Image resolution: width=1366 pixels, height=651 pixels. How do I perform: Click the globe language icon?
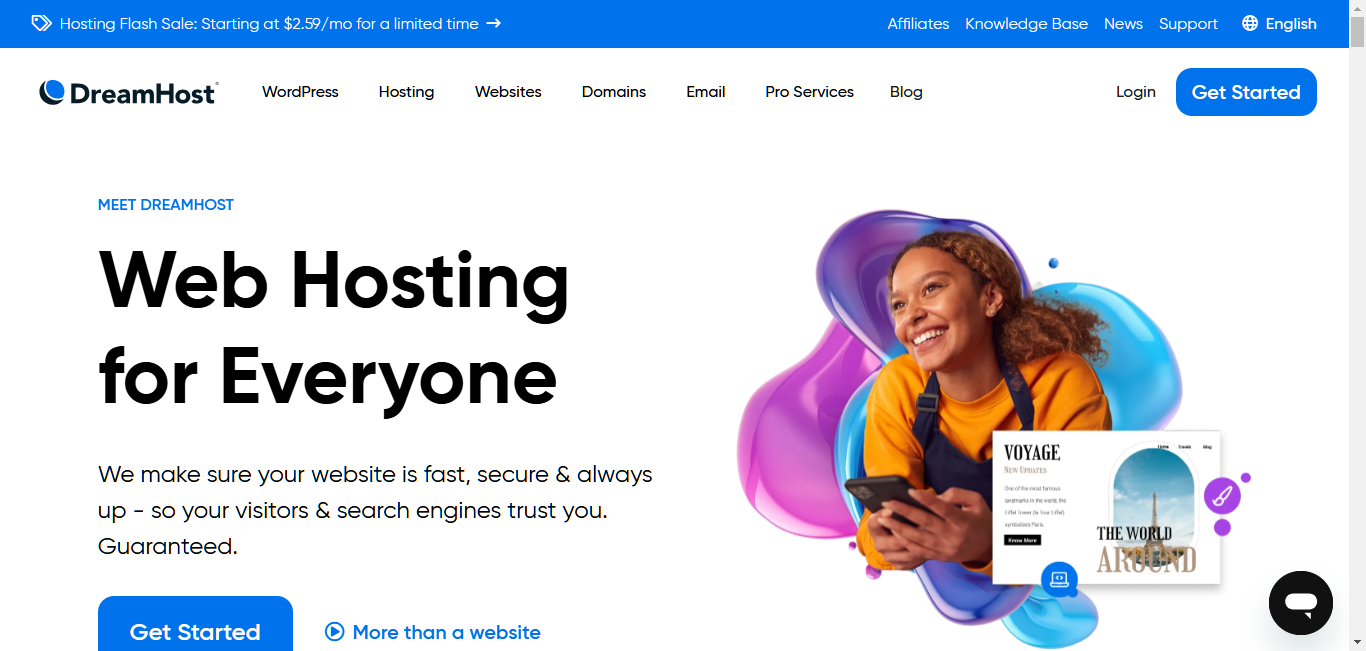tap(1250, 24)
